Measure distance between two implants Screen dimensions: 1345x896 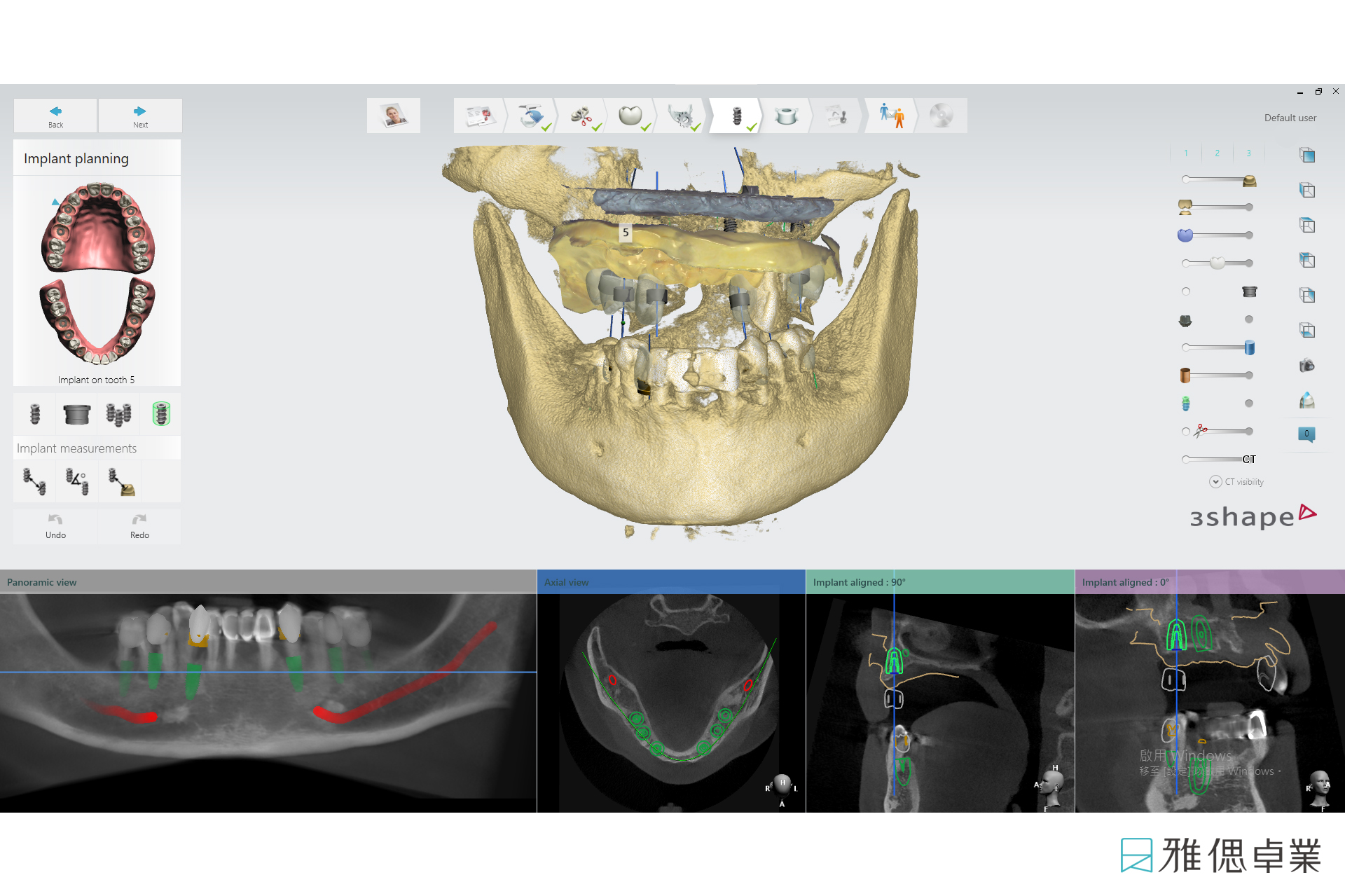[34, 482]
